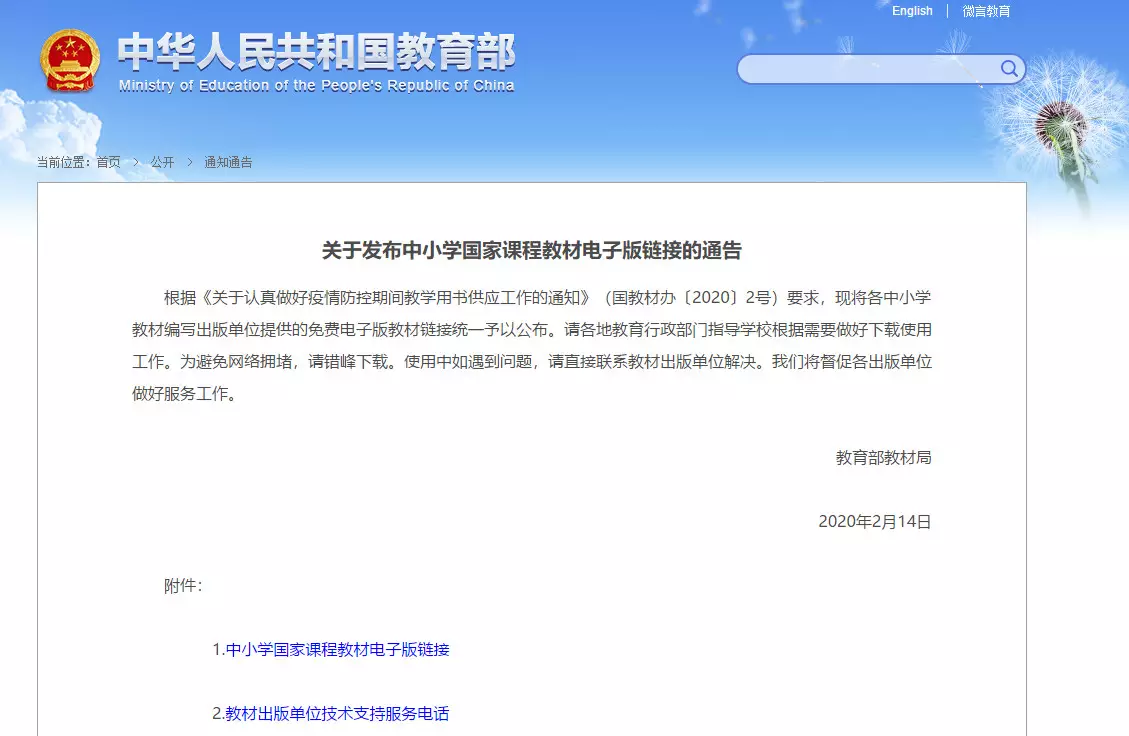The width and height of the screenshot is (1129, 736).
Task: Open attachment 中小学国家课程教材电子版链接
Action: (x=337, y=650)
